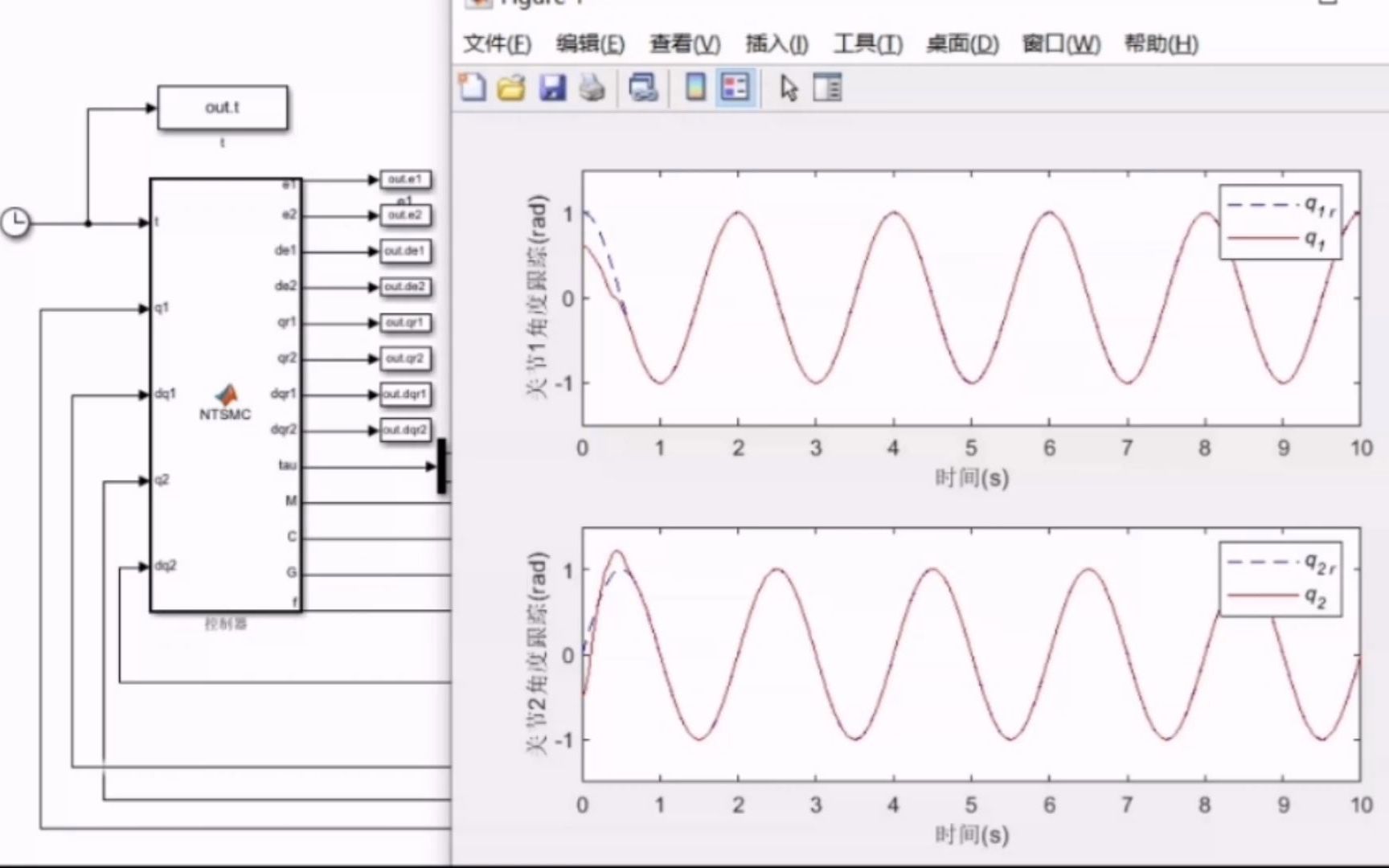1389x868 pixels.
Task: Open the 工具 menu
Action: click(868, 45)
